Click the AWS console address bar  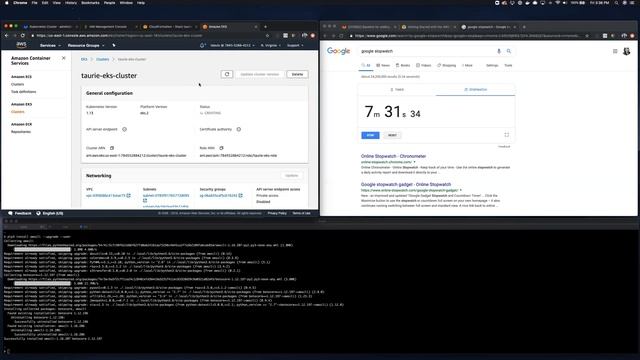coord(149,36)
